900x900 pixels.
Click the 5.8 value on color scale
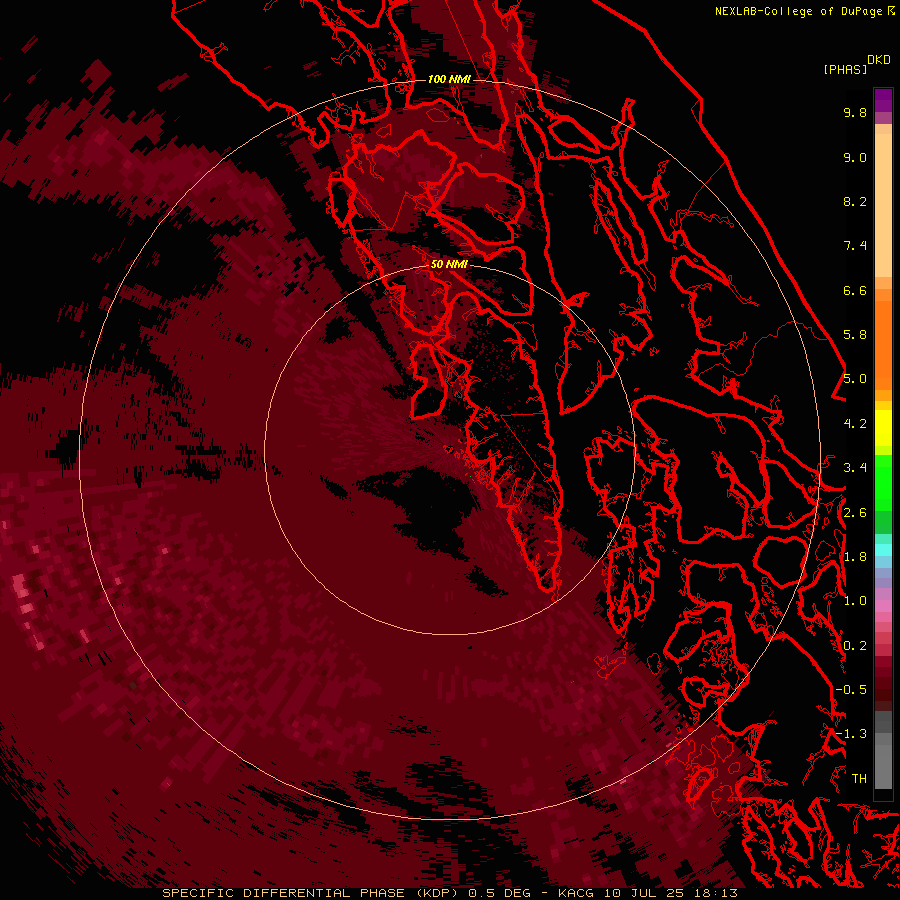[855, 335]
